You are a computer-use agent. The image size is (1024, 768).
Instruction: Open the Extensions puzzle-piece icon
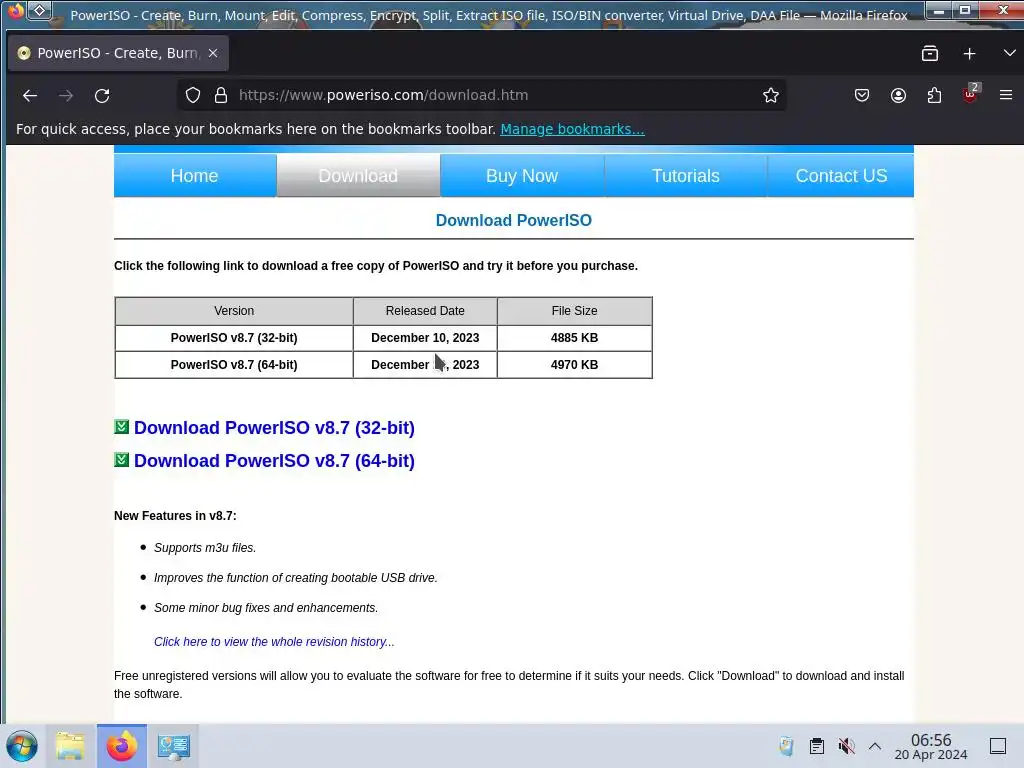click(935, 95)
